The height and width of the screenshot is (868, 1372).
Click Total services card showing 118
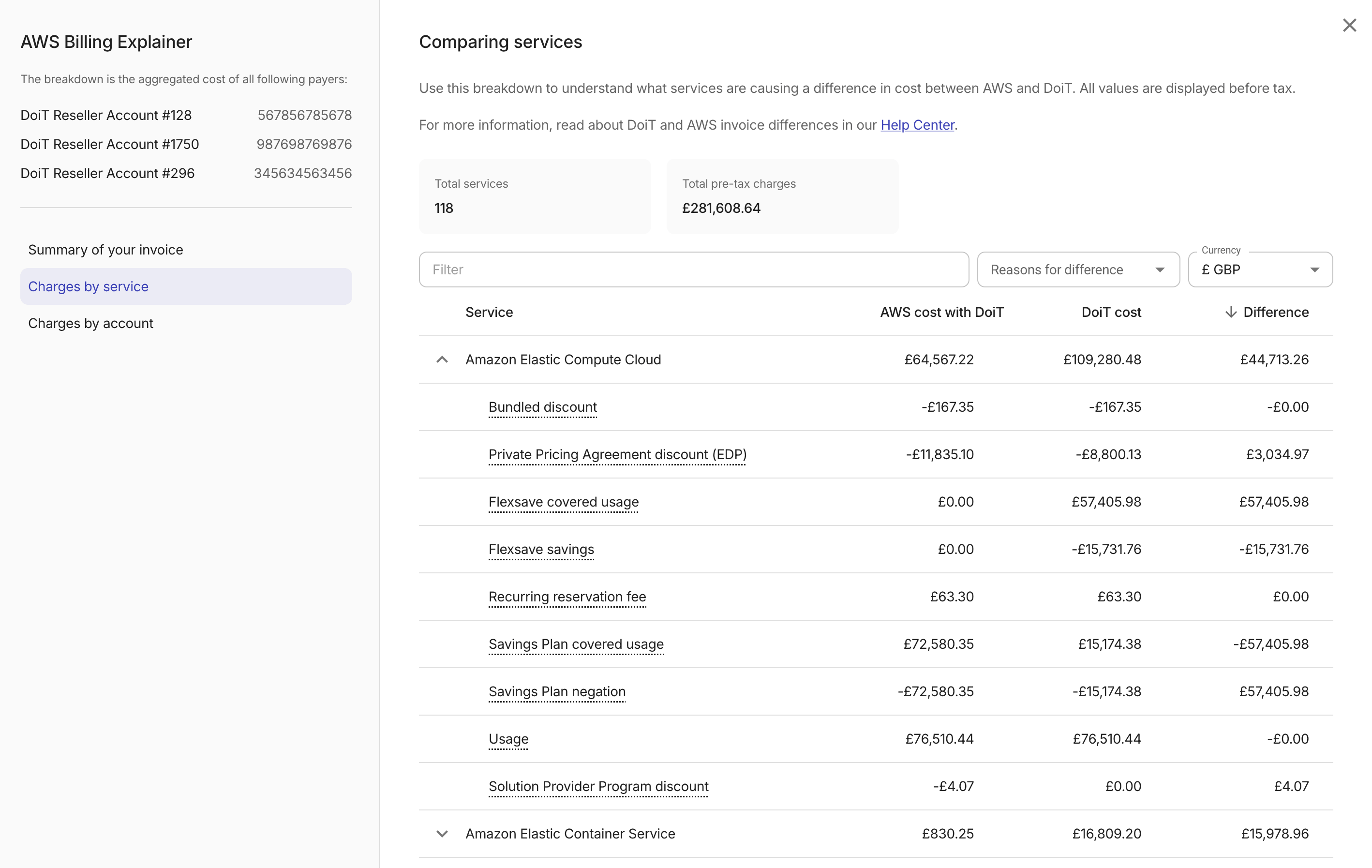[535, 196]
